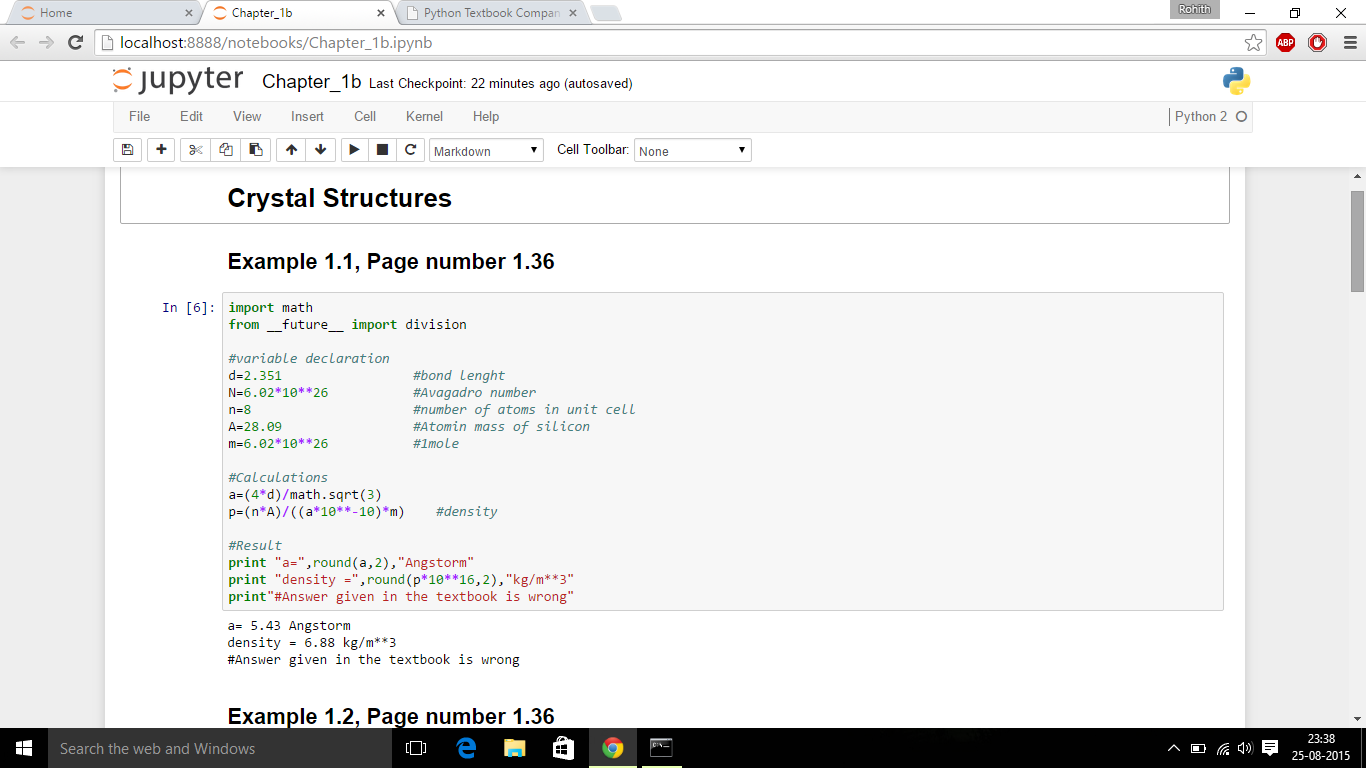Run the current cell
This screenshot has width=1366, height=768.
(354, 150)
